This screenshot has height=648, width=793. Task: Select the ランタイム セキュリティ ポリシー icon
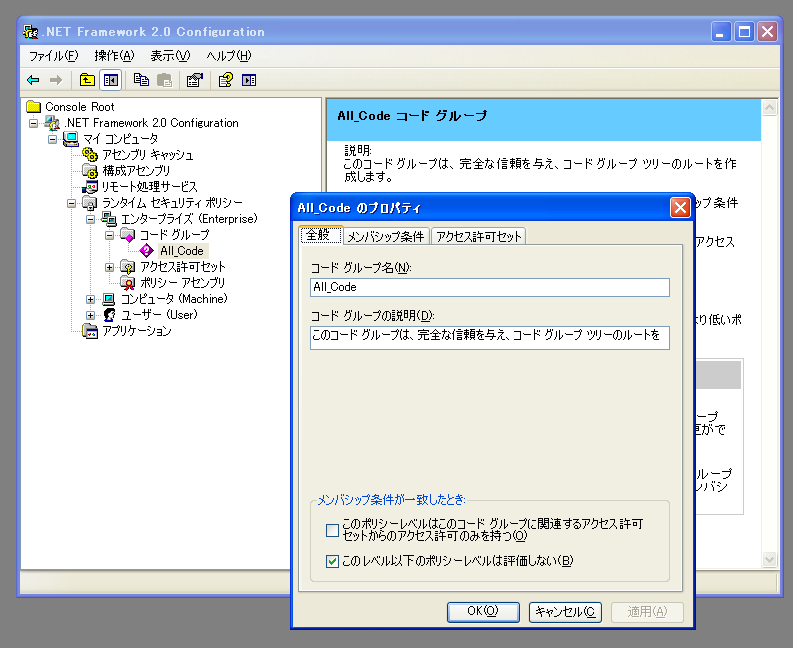[x=90, y=203]
